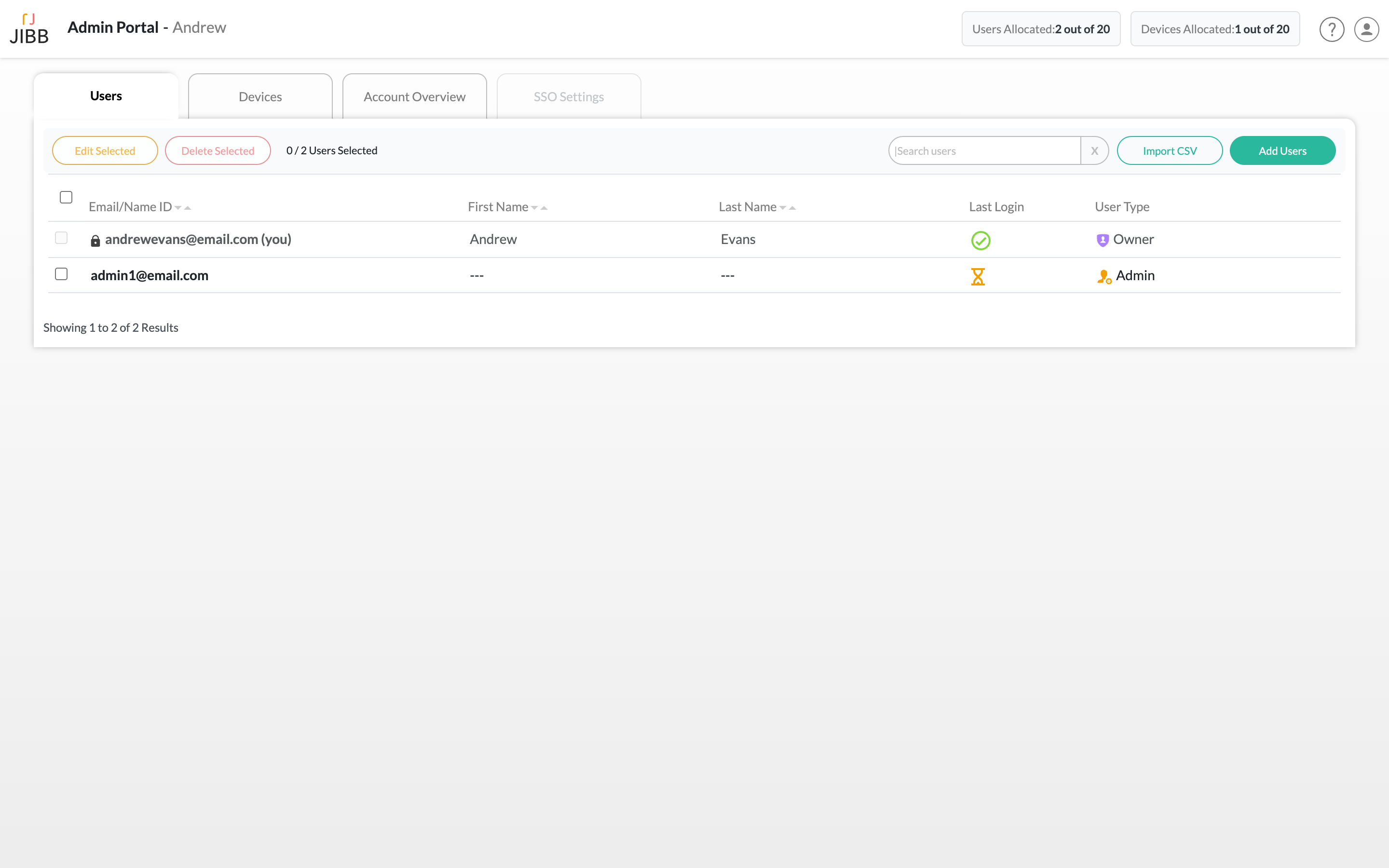Sort Email/Name ID descending arrow
Viewport: 1389px width, 868px height.
point(178,208)
